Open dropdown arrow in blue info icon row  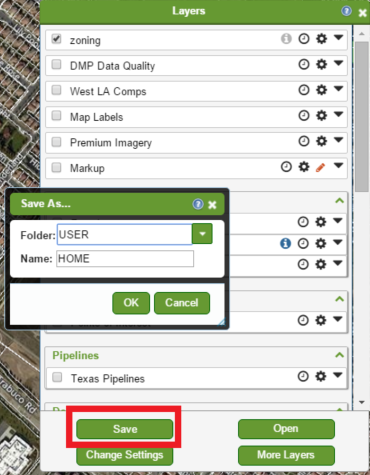tap(338, 242)
